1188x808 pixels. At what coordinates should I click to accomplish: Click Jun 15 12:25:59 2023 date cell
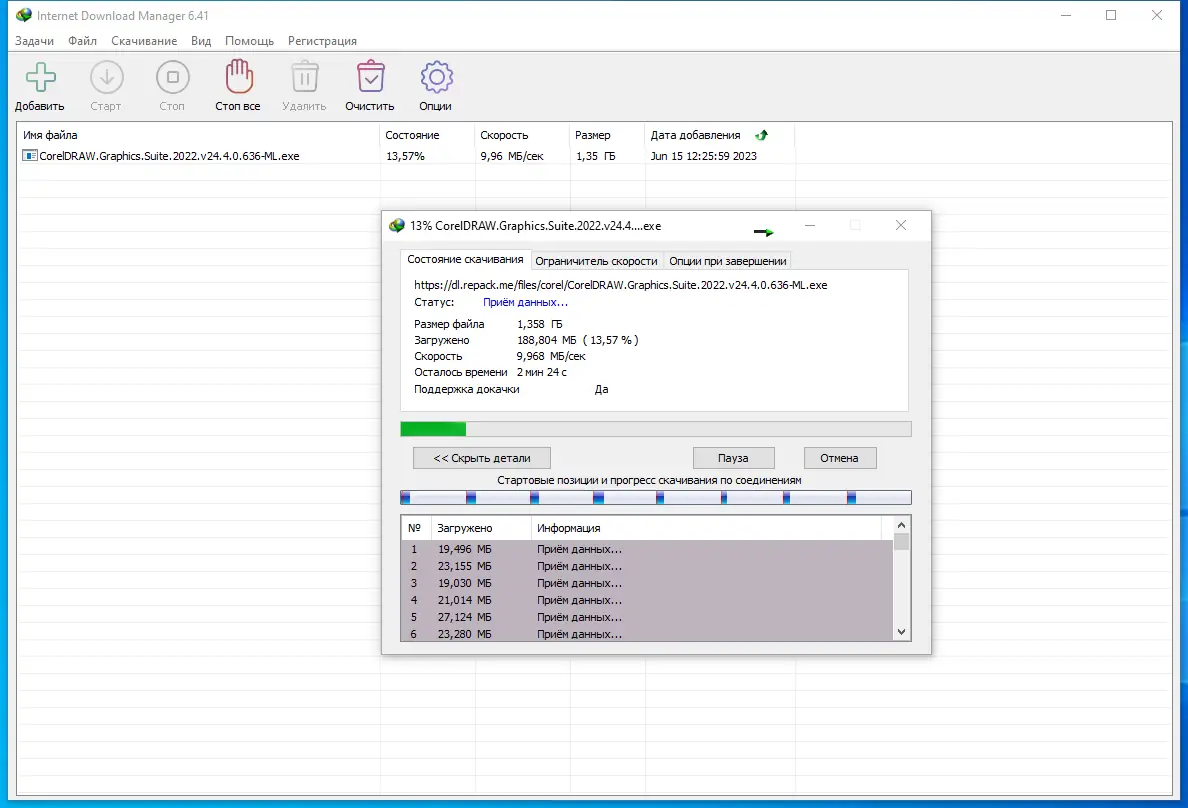[x=704, y=155]
